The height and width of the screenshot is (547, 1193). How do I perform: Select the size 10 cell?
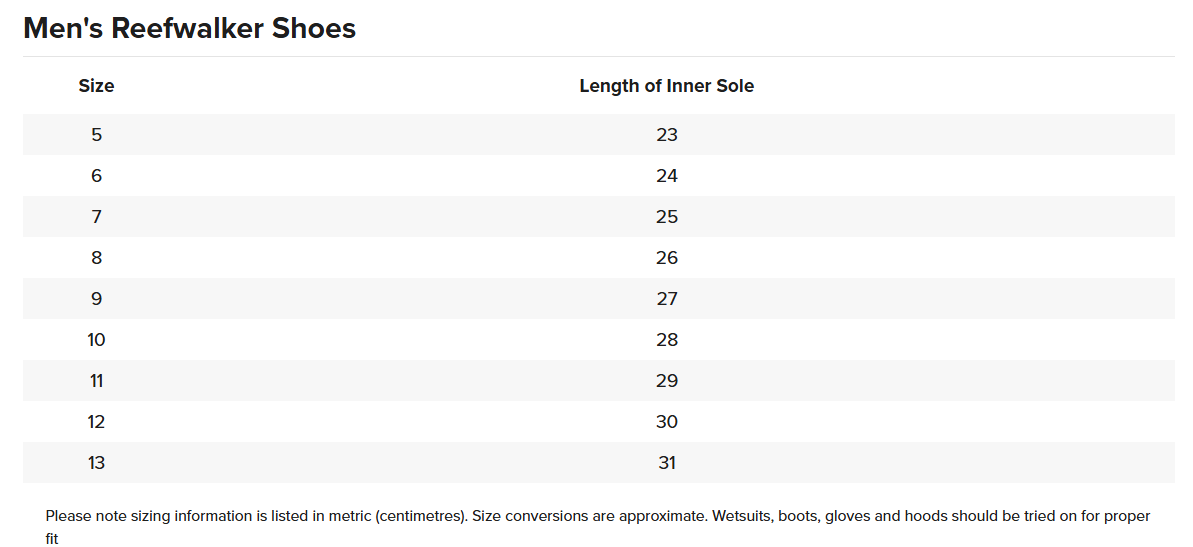pos(96,340)
